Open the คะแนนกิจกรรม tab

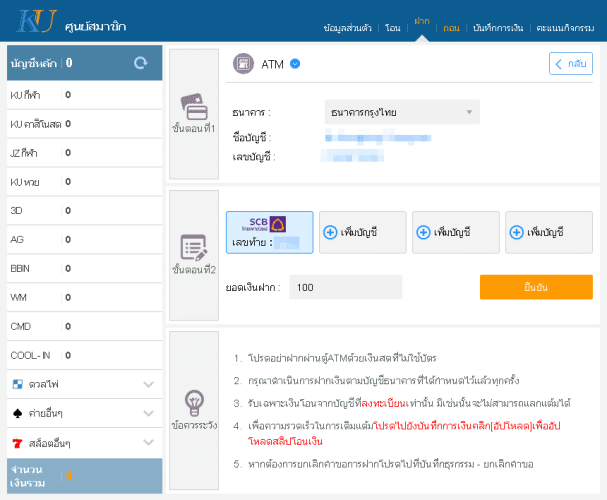coord(565,28)
